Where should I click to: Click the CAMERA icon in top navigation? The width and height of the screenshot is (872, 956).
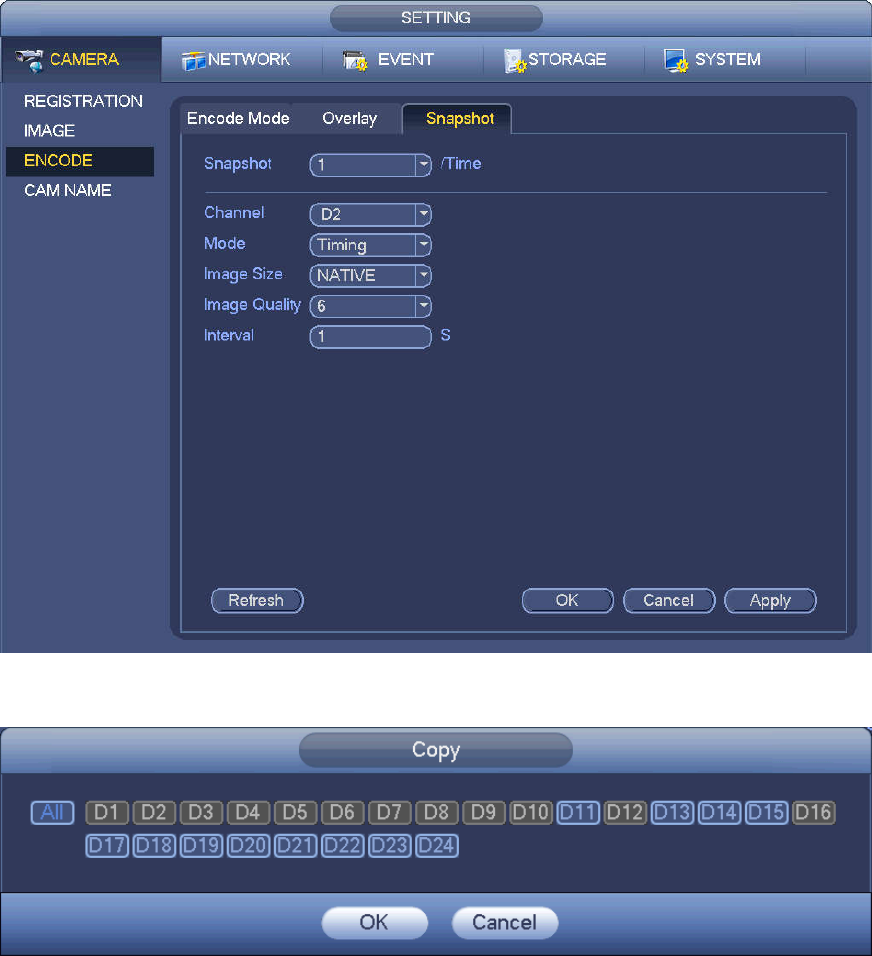[x=29, y=60]
